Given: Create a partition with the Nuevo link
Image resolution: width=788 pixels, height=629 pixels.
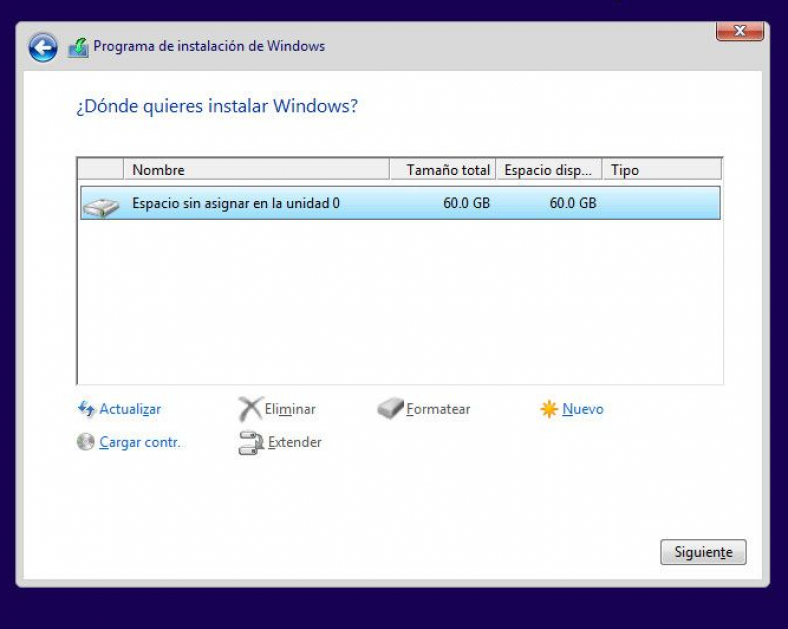Looking at the screenshot, I should click(583, 409).
